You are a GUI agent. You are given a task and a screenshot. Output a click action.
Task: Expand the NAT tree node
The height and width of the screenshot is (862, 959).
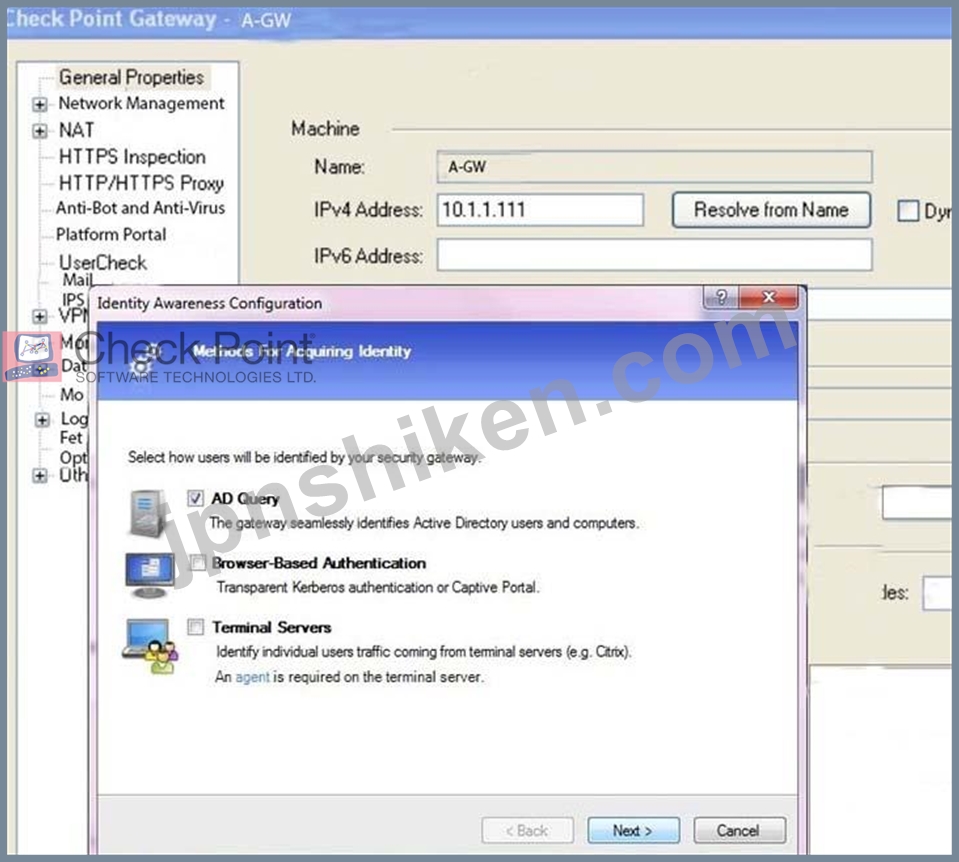40,131
